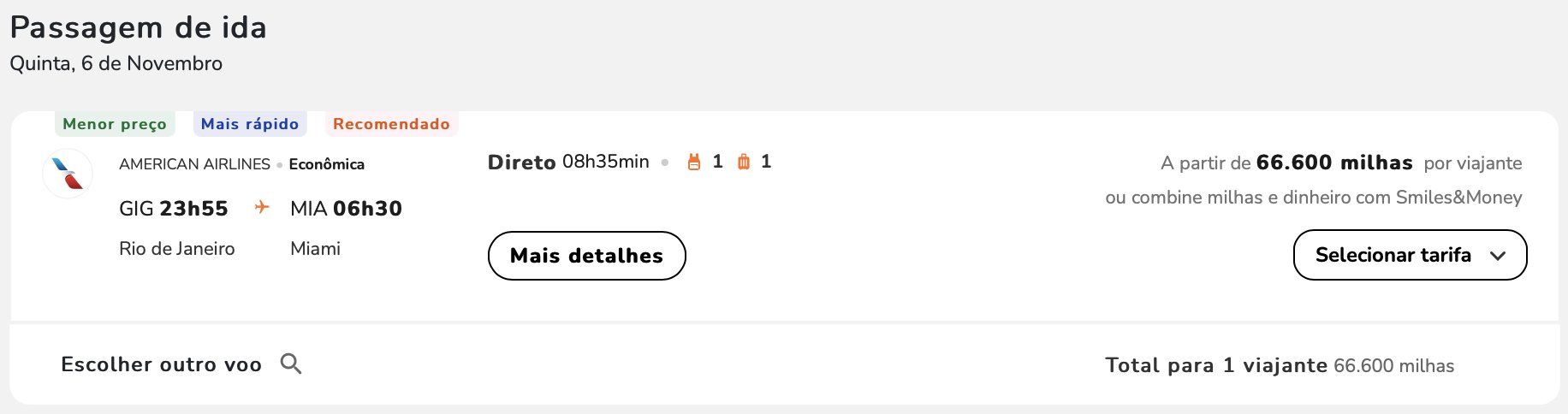Viewport: 1568px width, 414px height.
Task: Click the backpack personal item icon
Action: (694, 162)
